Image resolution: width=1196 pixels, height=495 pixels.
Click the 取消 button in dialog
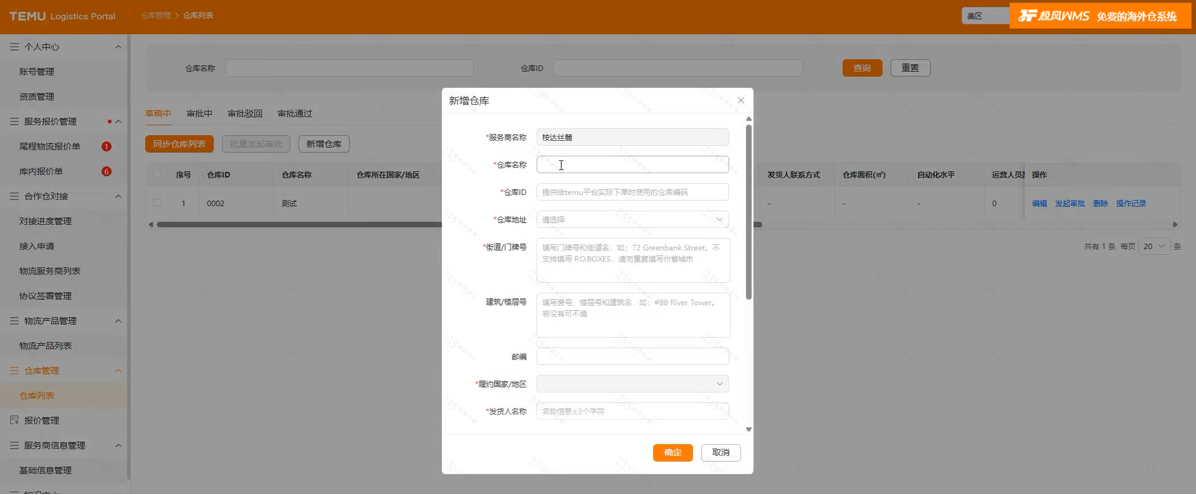coord(721,452)
